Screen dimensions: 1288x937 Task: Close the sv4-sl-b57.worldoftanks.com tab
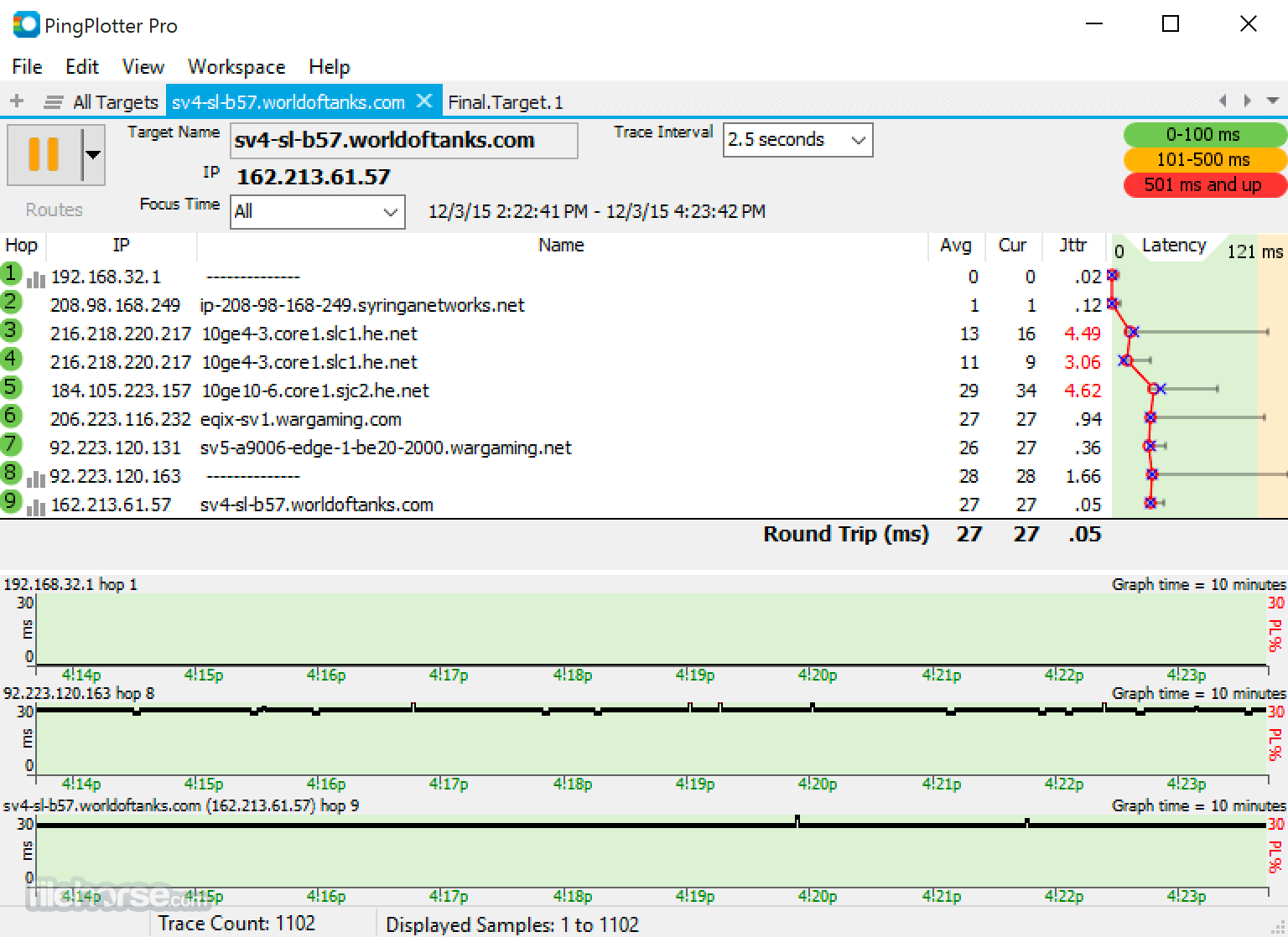[424, 101]
